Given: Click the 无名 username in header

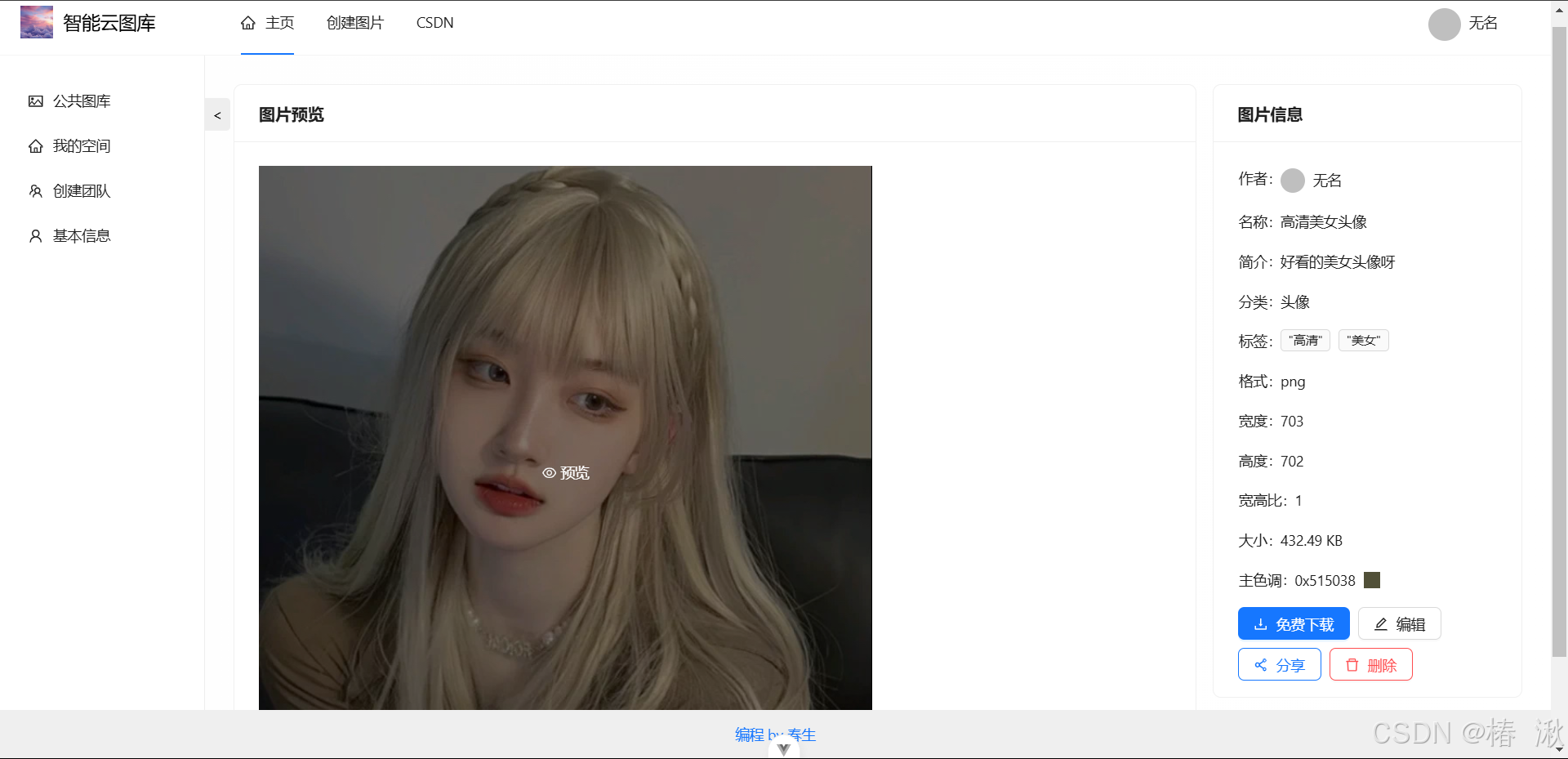Looking at the screenshot, I should coord(1483,23).
